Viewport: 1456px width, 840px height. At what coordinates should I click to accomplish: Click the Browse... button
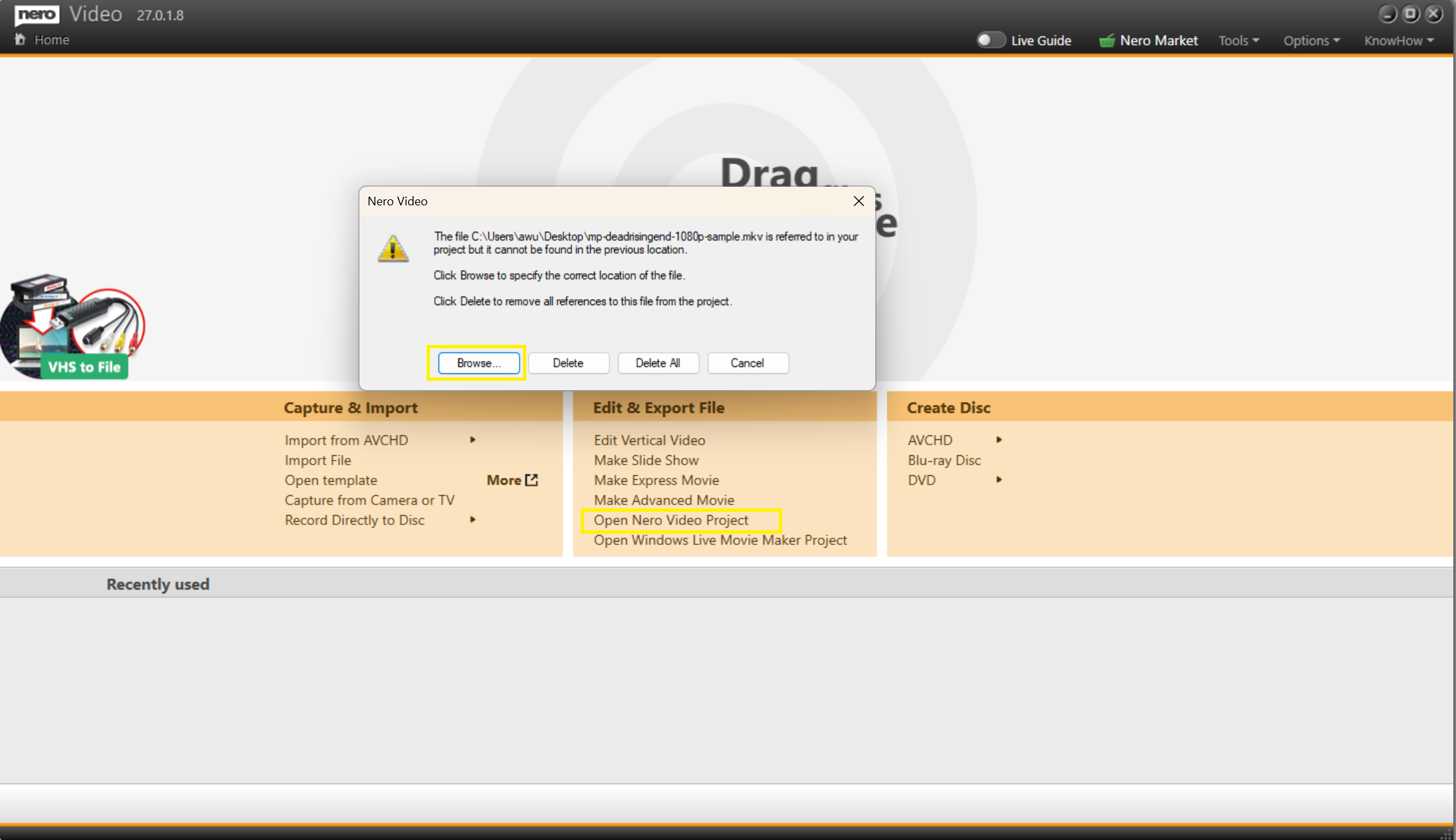pos(478,363)
